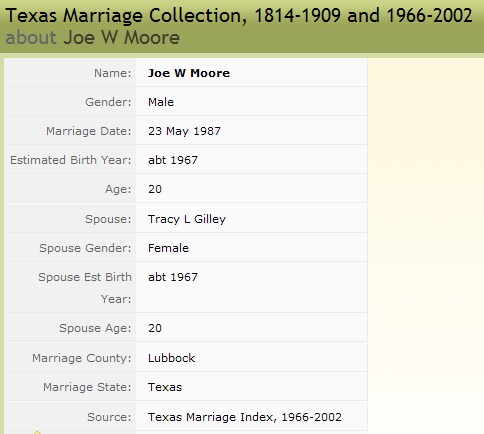
Task: Click the 'Spouse Est Birth Year:' label
Action: pos(85,288)
